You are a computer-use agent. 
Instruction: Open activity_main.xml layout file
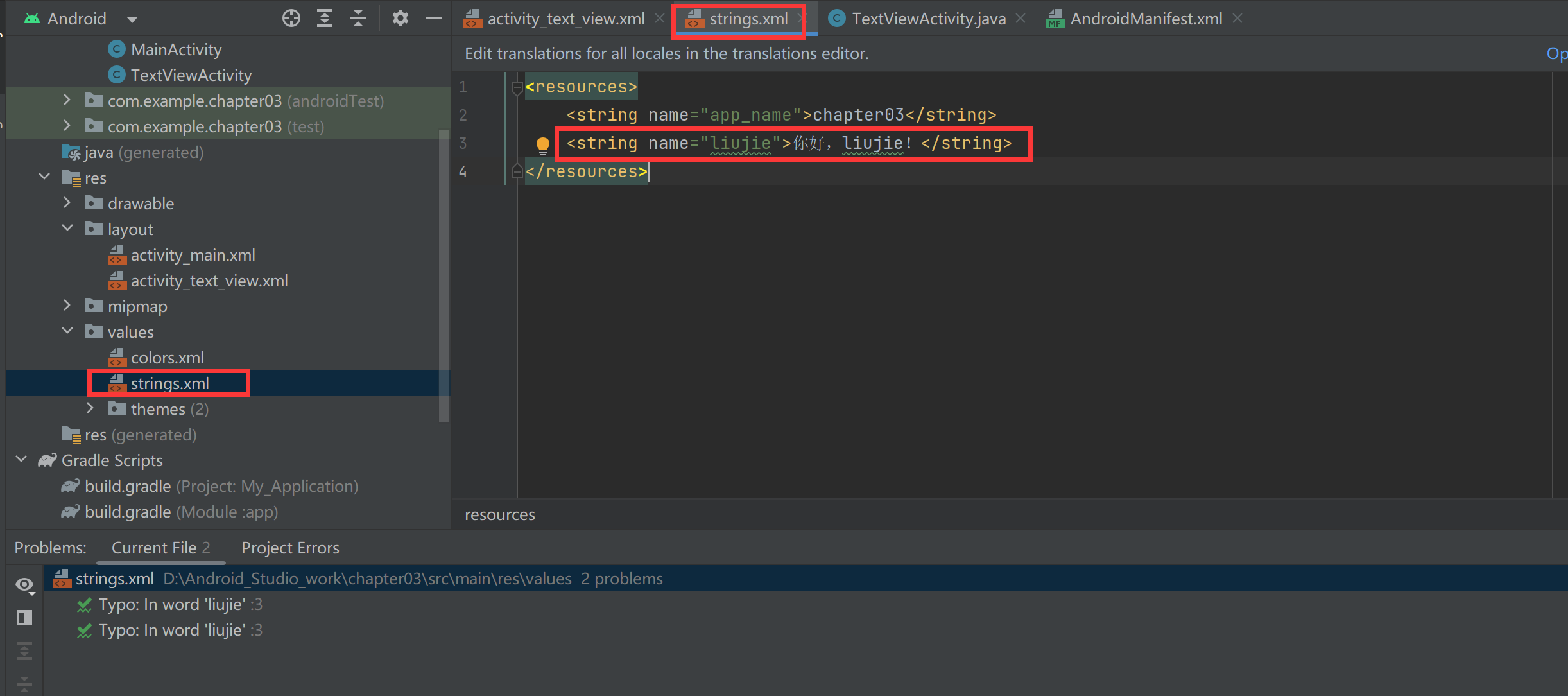[193, 255]
